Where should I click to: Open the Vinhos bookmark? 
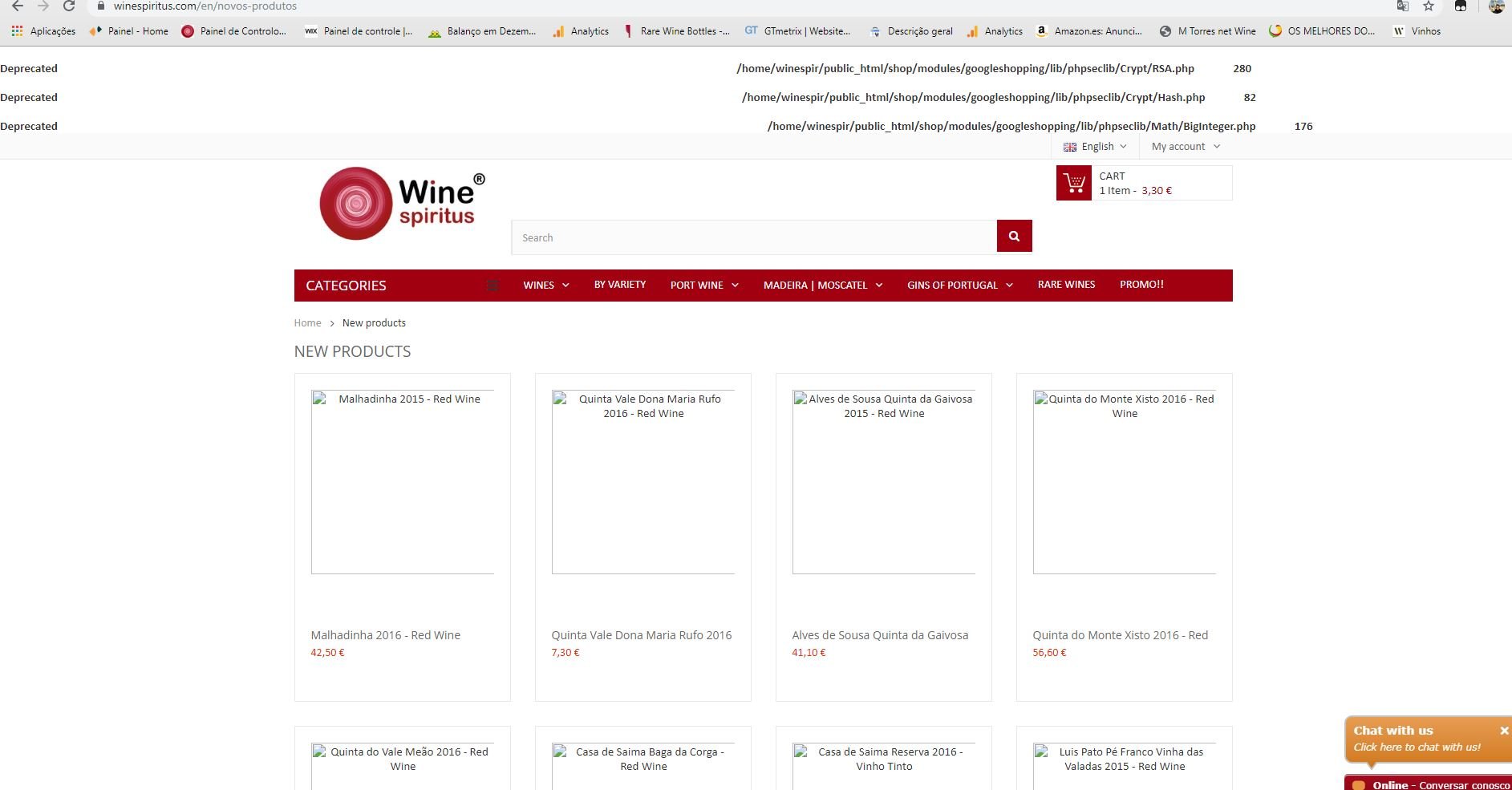pos(1417,31)
